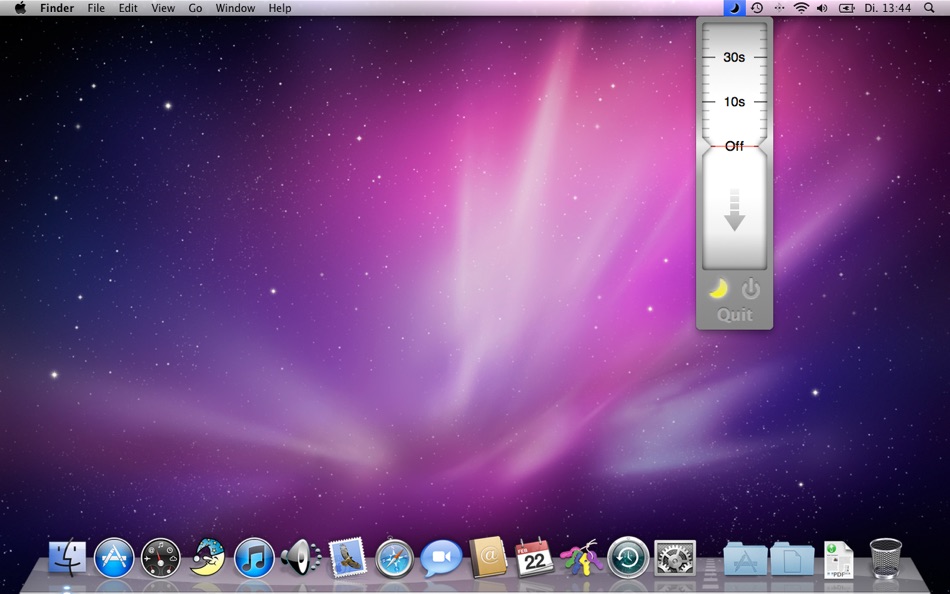Viewport: 950px width, 594px height.
Task: Click the moon sleep-timer menu bar icon
Action: click(734, 8)
